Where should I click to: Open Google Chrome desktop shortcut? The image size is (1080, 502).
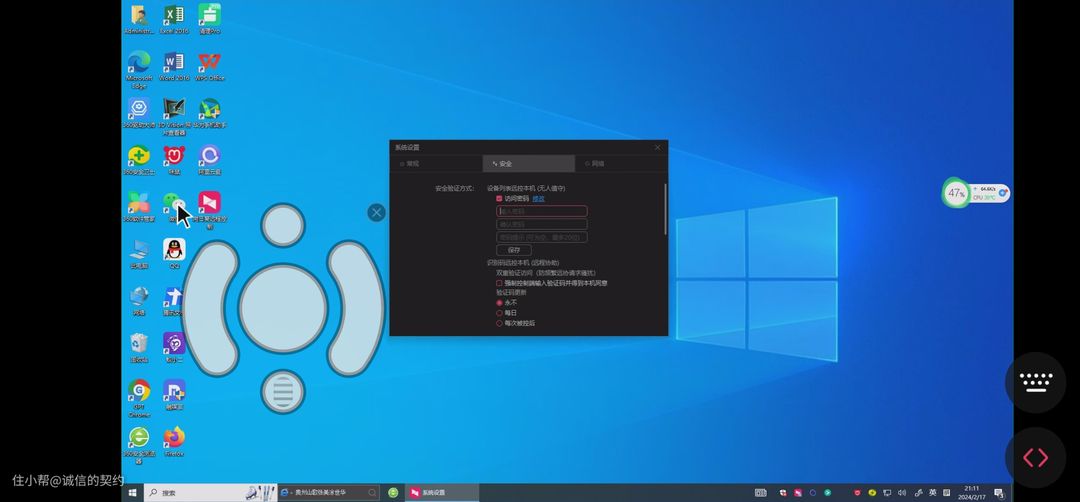(139, 391)
